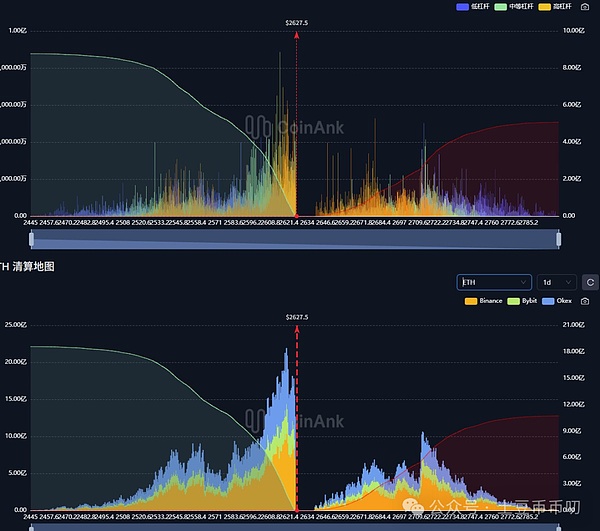600x531 pixels.
Task: Click the CoinAnk watermark logo in bottom chart
Action: pyautogui.click(x=296, y=421)
